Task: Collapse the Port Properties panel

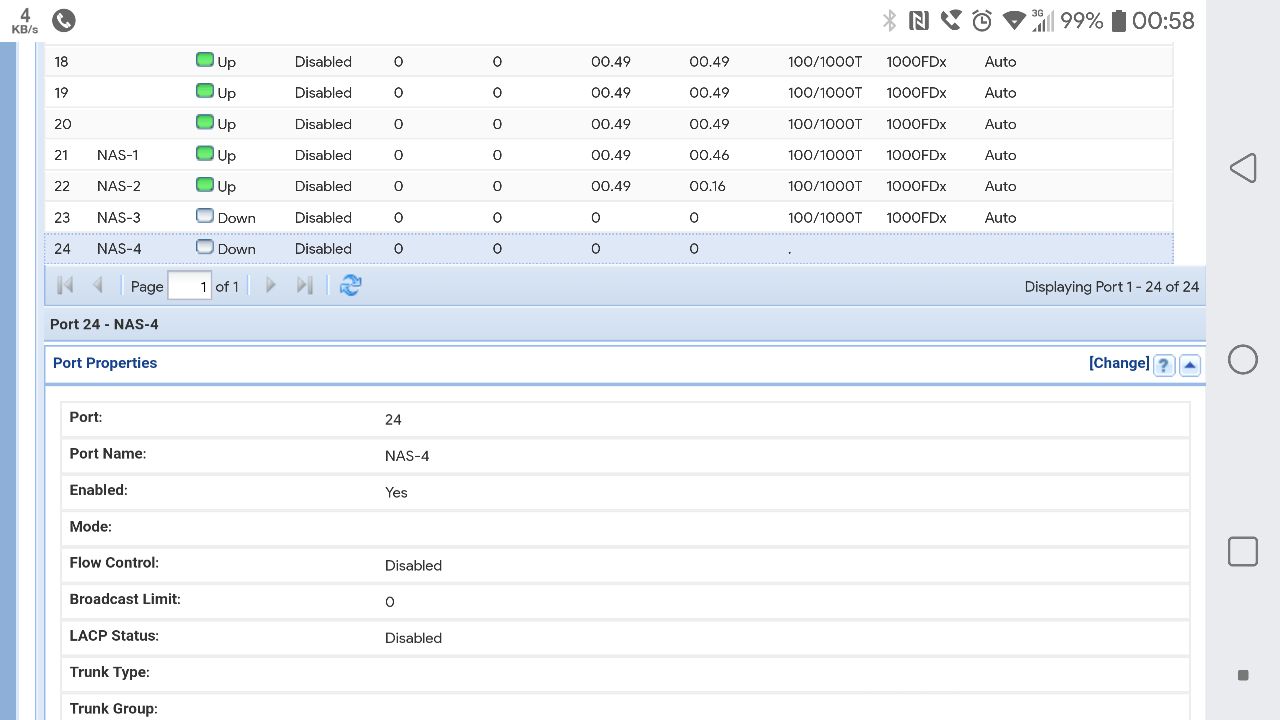Action: point(1189,365)
